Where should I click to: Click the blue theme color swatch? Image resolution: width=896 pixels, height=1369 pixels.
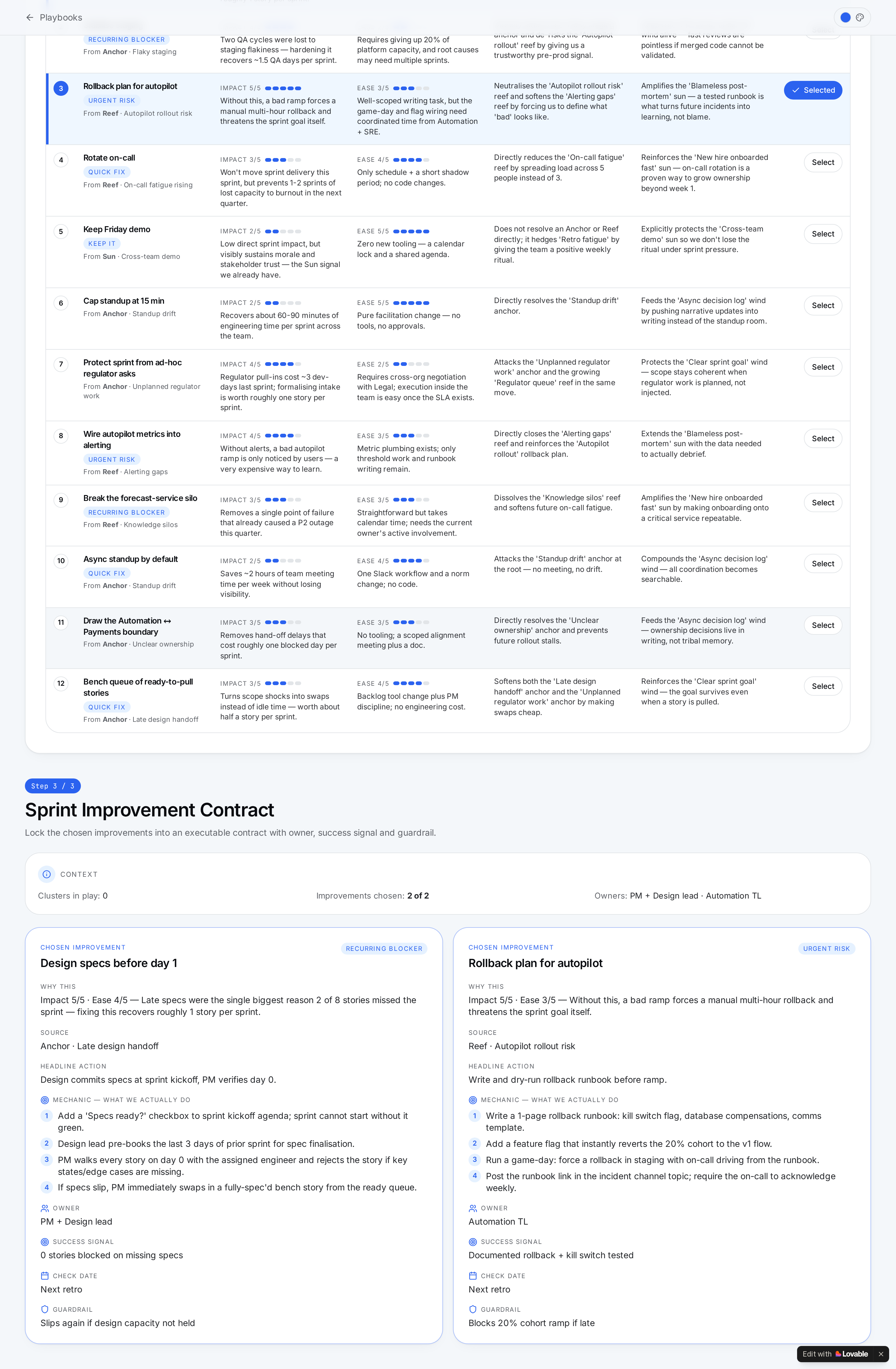tap(845, 17)
